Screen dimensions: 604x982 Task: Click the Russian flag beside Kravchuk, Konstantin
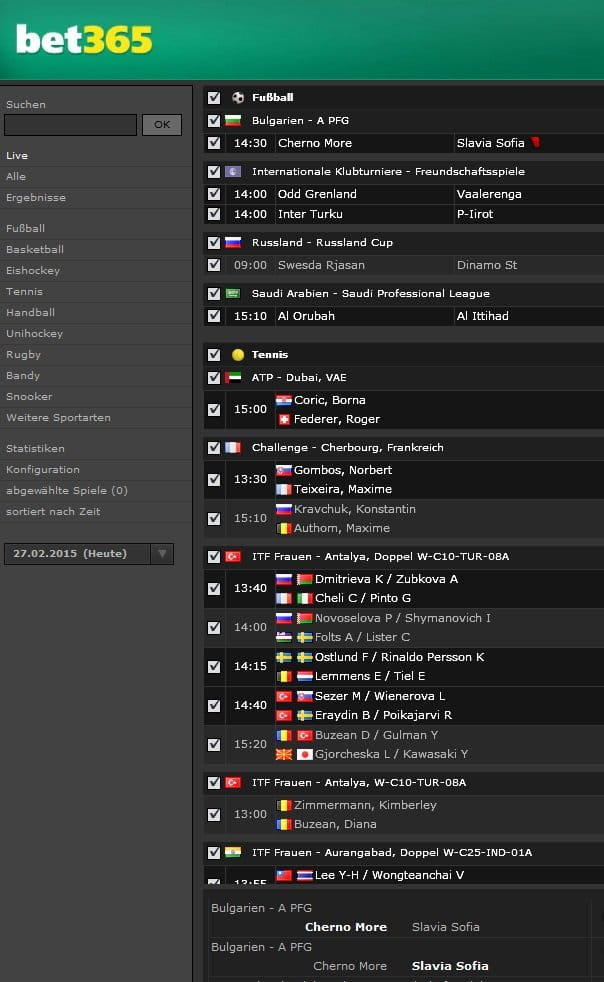pos(284,509)
